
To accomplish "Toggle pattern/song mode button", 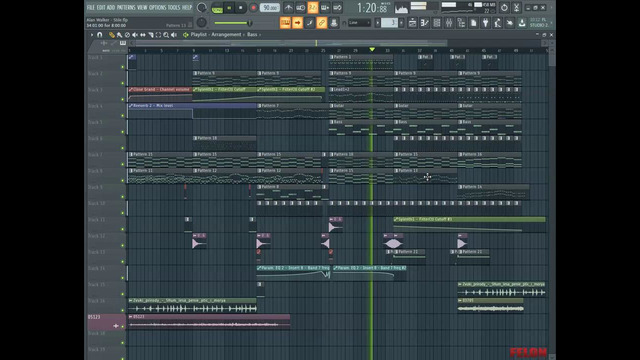I will [217, 8].
